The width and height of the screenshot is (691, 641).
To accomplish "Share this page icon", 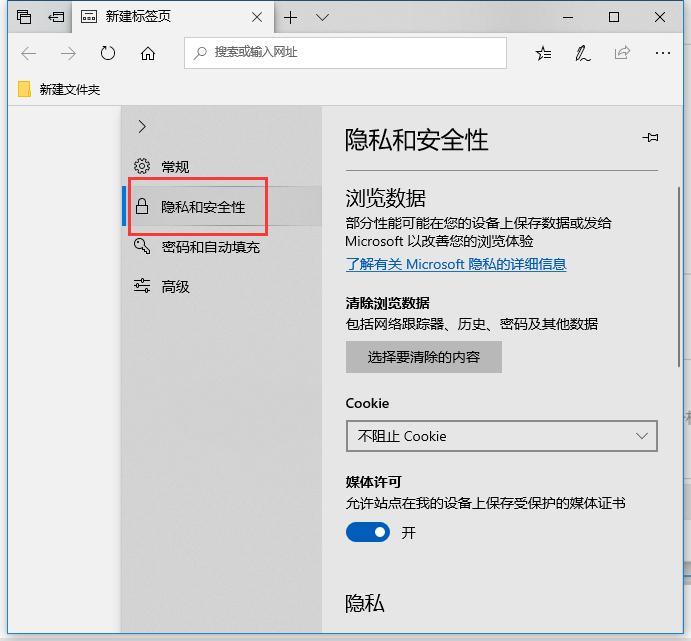I will [x=622, y=53].
